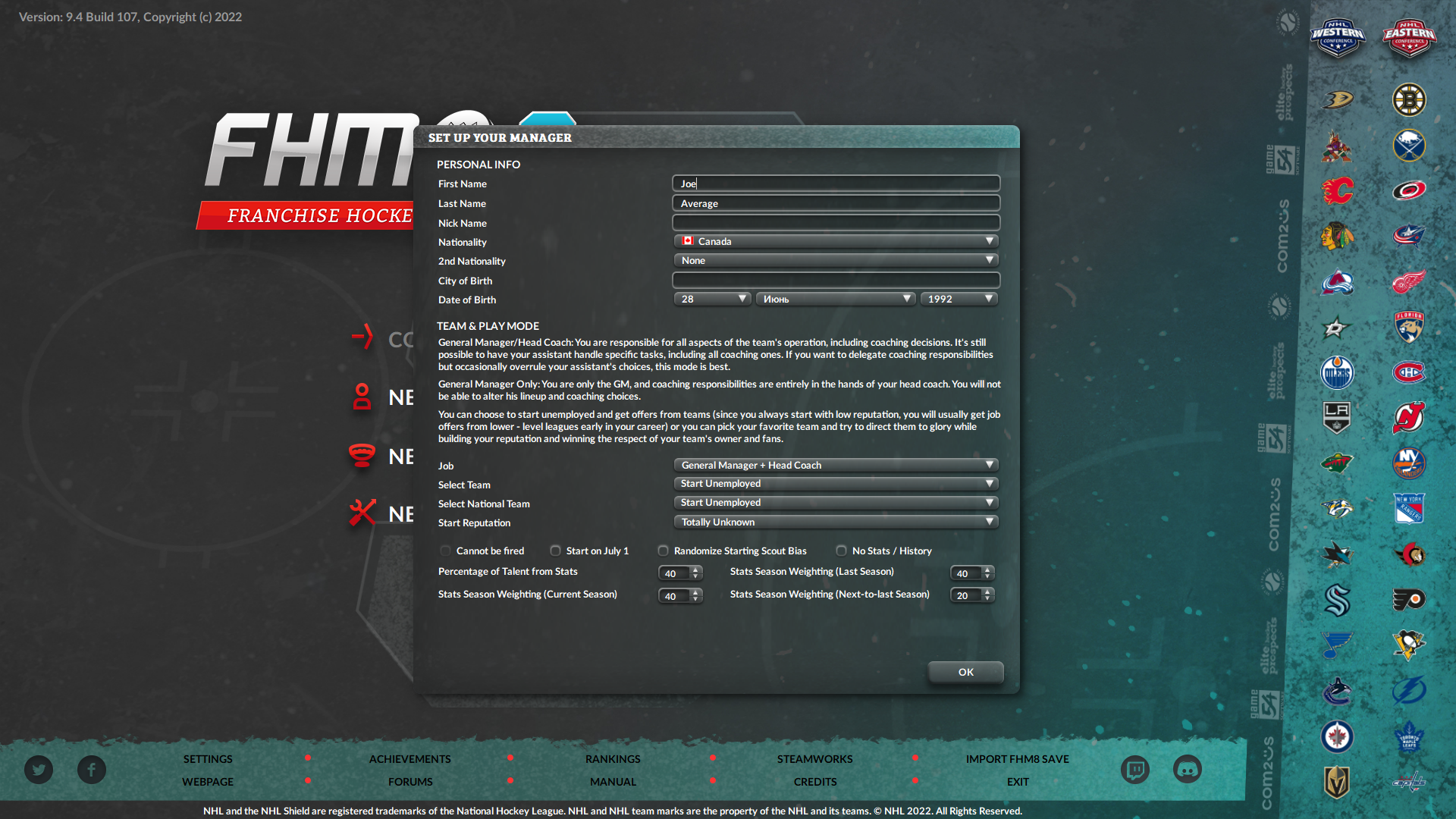Screen dimensions: 1456x819
Task: Select the Boston Bruins logo
Action: coord(1409,100)
